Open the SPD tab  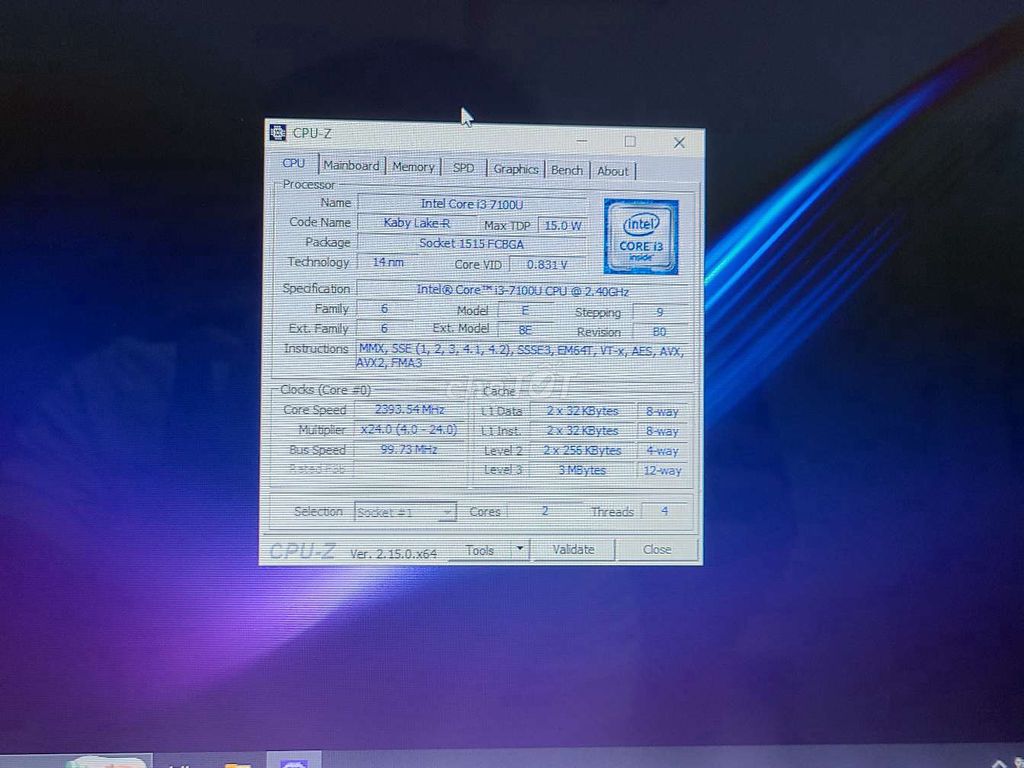pyautogui.click(x=463, y=168)
